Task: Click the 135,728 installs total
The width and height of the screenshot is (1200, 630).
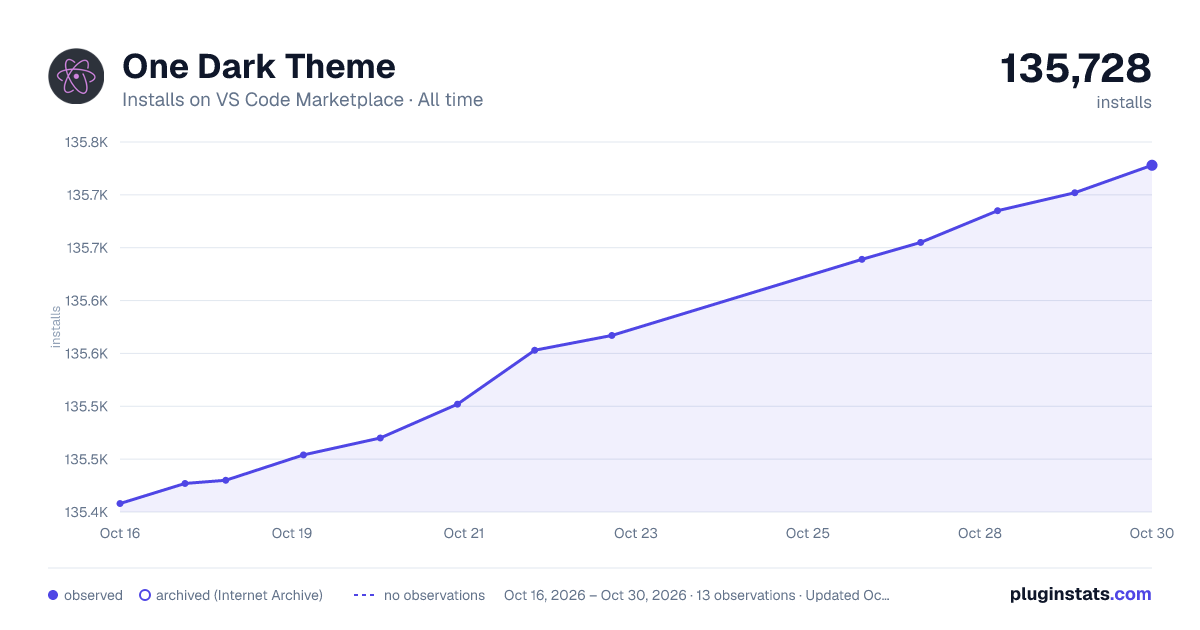Action: point(1076,69)
